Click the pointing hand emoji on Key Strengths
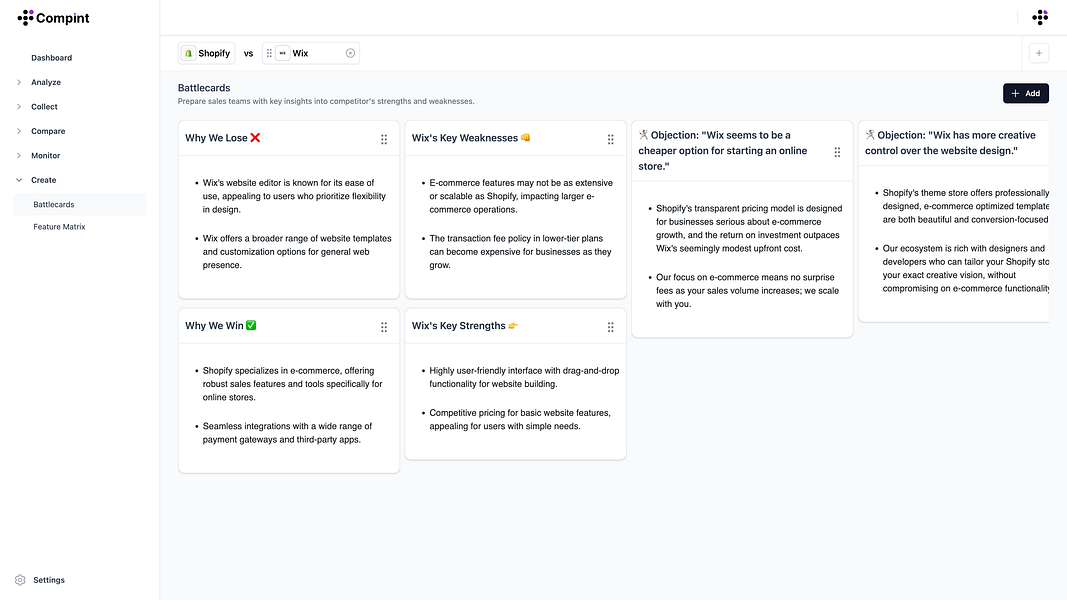Image resolution: width=1067 pixels, height=600 pixels. (513, 326)
